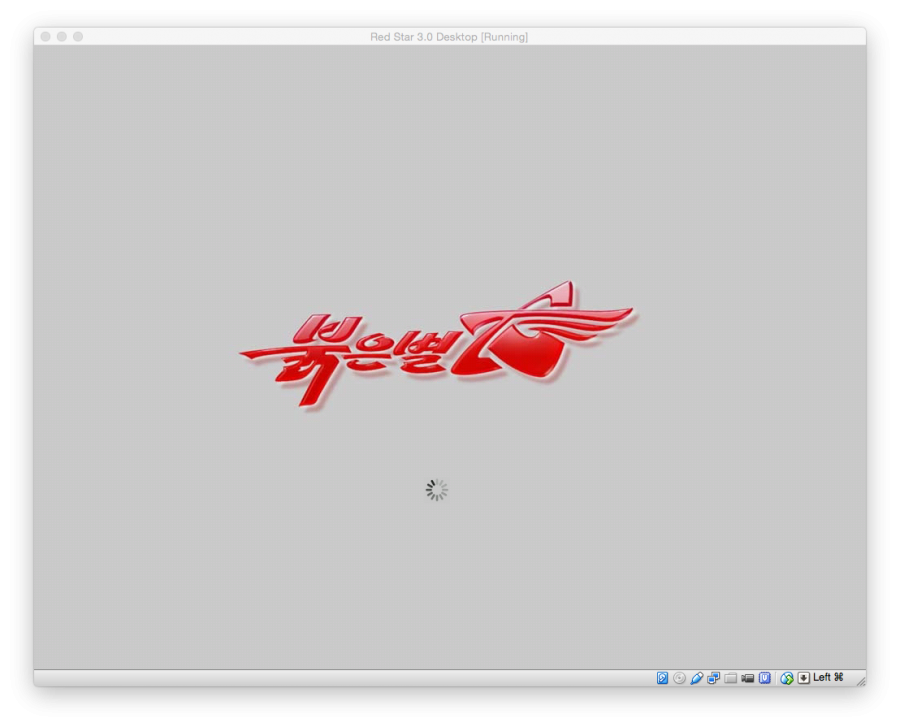This screenshot has height=727, width=900.
Task: Click the window resize grip corner
Action: (859, 680)
